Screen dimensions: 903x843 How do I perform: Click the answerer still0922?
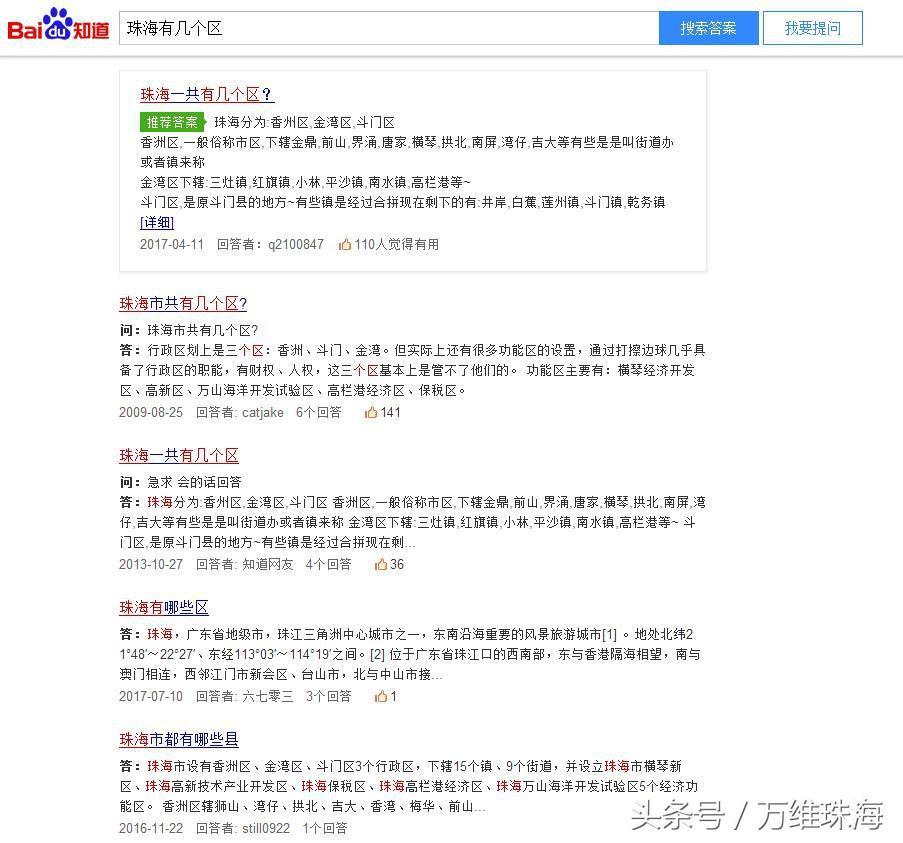coord(266,828)
